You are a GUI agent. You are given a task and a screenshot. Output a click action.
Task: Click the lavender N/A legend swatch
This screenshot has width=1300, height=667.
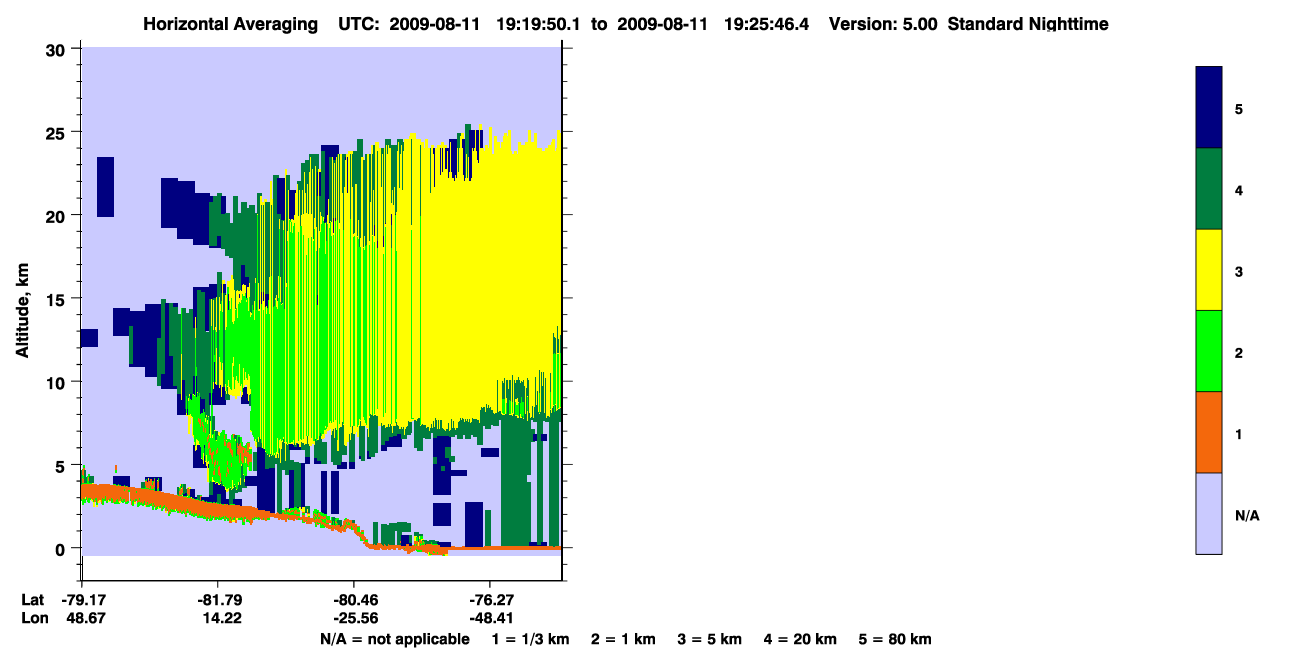1209,513
